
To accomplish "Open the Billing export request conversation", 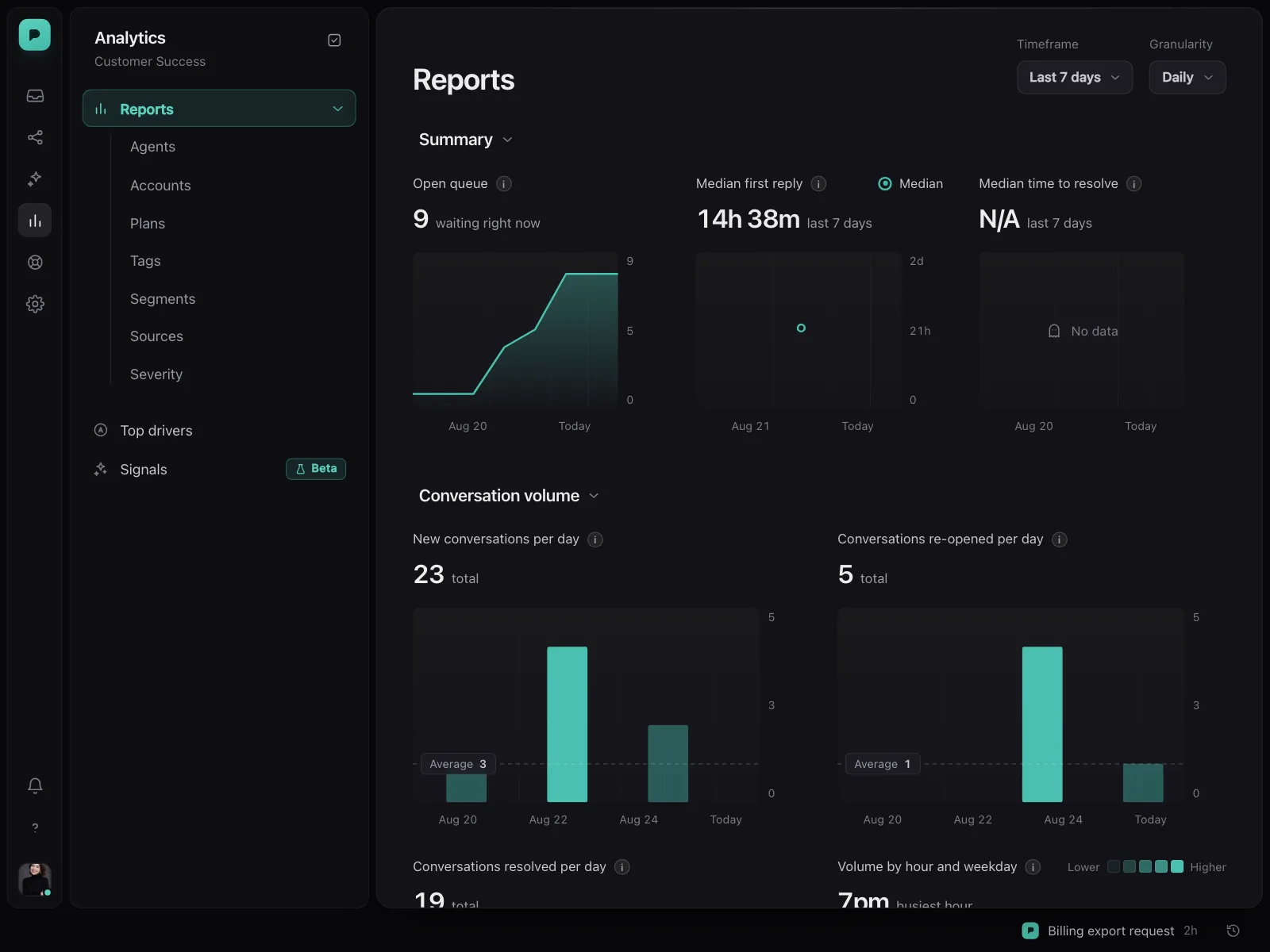I will pyautogui.click(x=1111, y=931).
